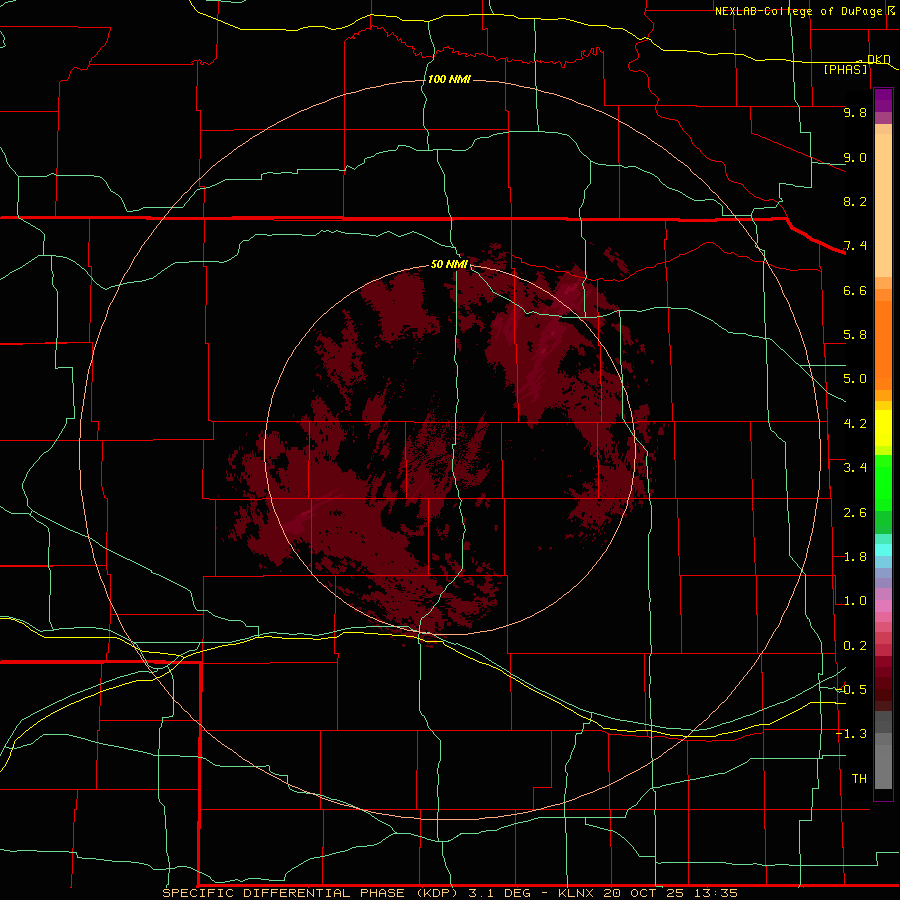The width and height of the screenshot is (900, 900).
Task: Click the 1.8 scale label
Action: coord(855,557)
